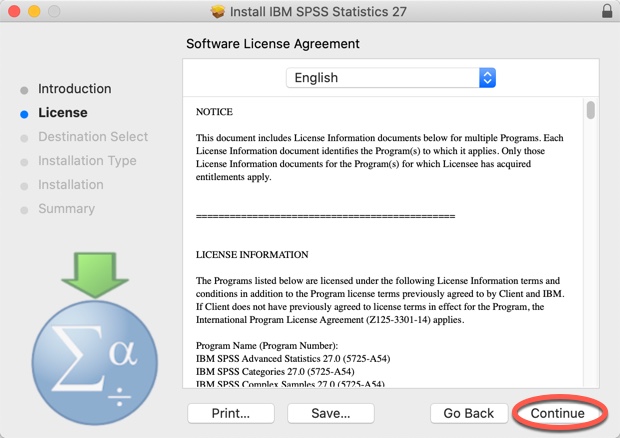This screenshot has width=620, height=438.
Task: Print the license agreement with Print...
Action: tap(231, 413)
